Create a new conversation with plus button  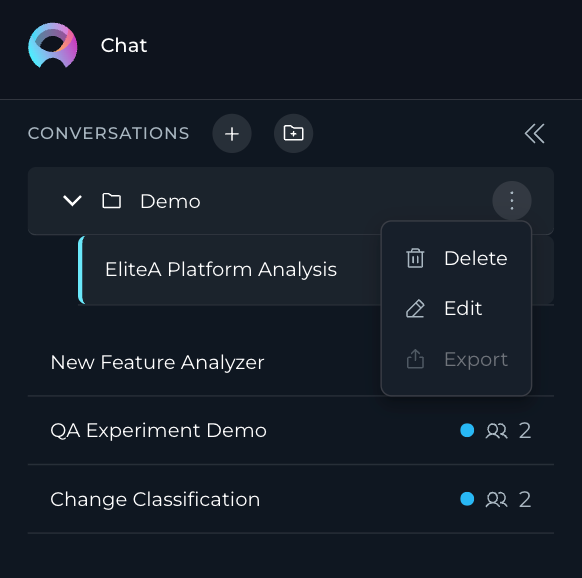[232, 134]
